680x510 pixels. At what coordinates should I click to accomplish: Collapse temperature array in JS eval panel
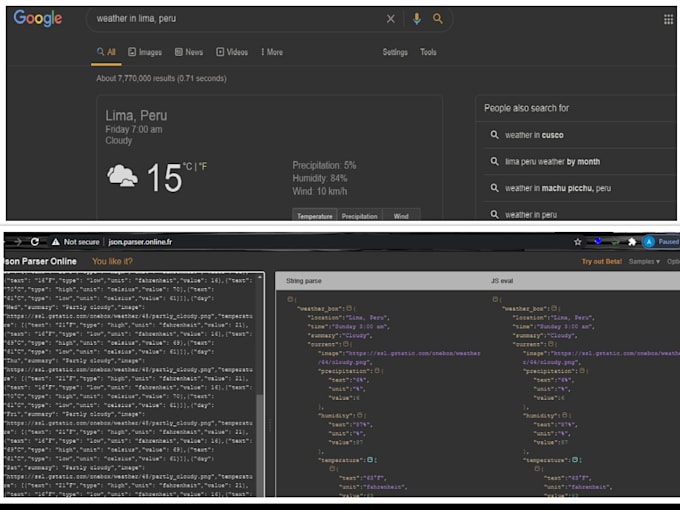[x=575, y=460]
